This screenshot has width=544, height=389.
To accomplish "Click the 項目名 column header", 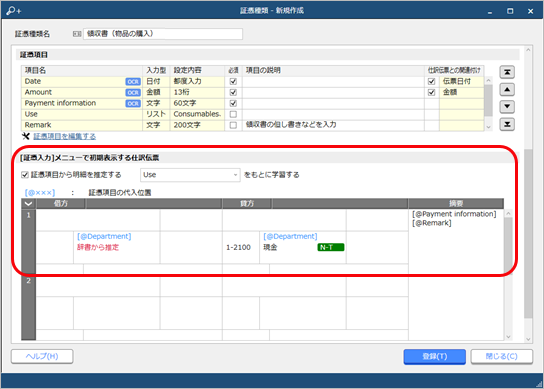I will point(82,70).
